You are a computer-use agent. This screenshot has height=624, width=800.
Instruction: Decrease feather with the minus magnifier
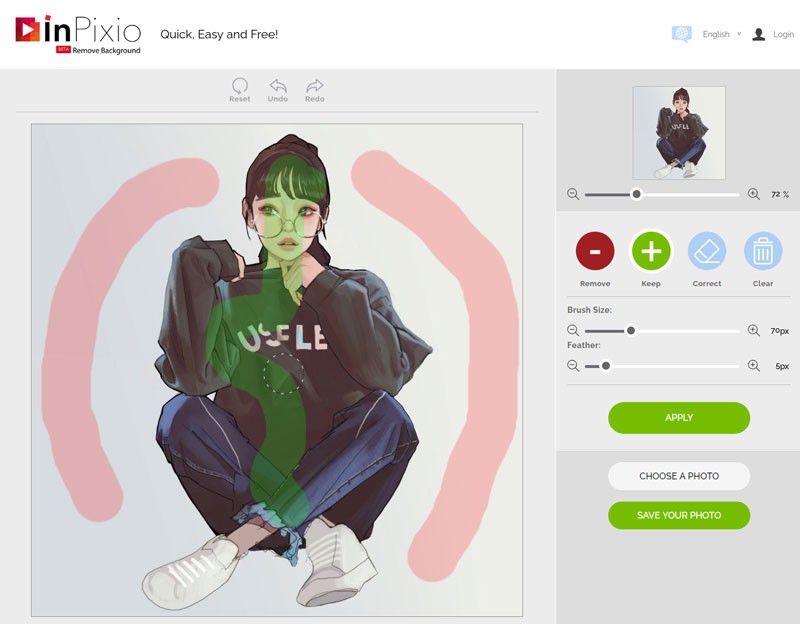pyautogui.click(x=573, y=366)
